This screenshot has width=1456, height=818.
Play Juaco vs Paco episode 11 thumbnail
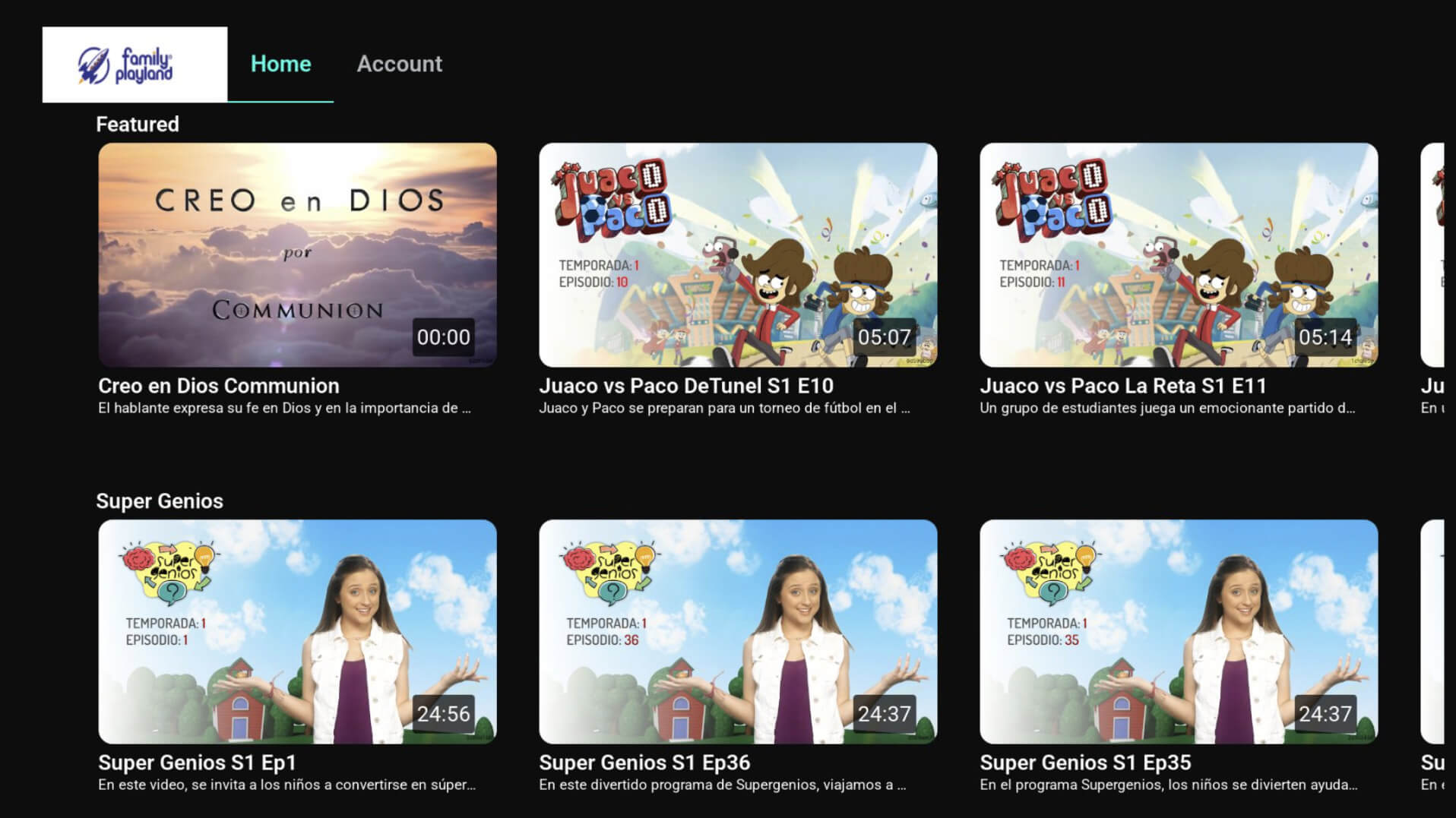pos(1178,254)
